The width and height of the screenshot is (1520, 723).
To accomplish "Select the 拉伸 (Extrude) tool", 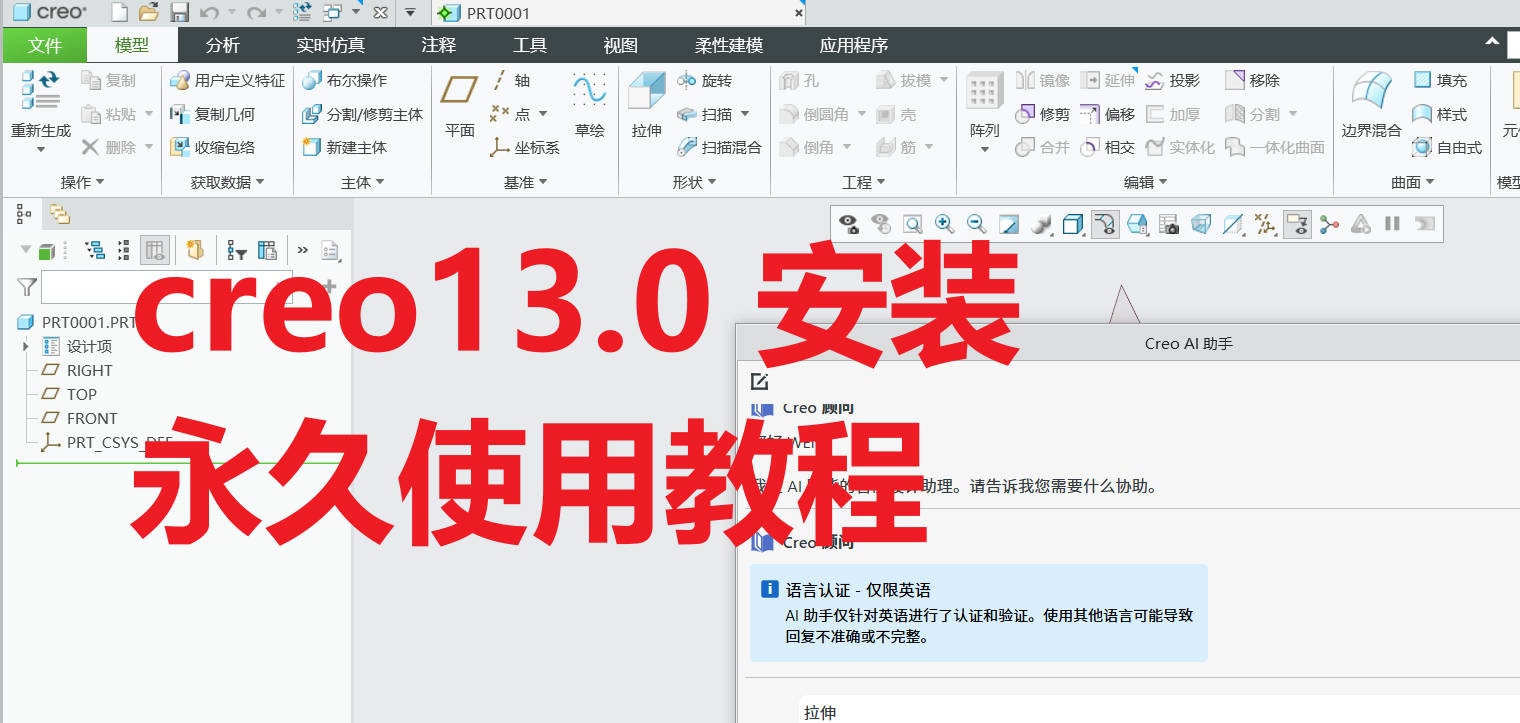I will click(x=647, y=104).
